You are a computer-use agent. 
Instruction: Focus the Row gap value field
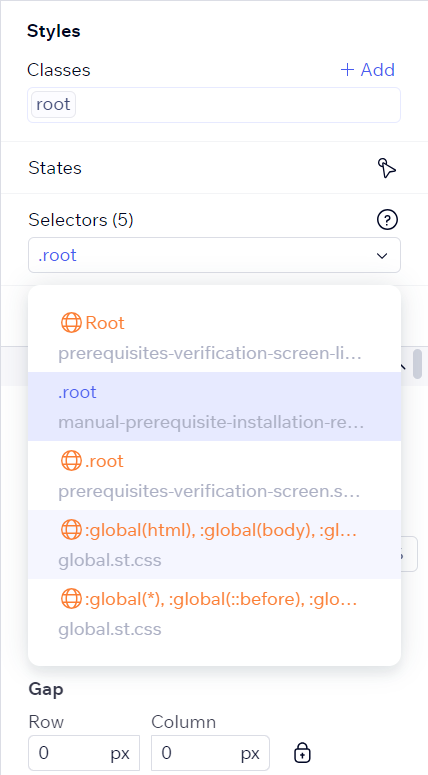pos(84,753)
